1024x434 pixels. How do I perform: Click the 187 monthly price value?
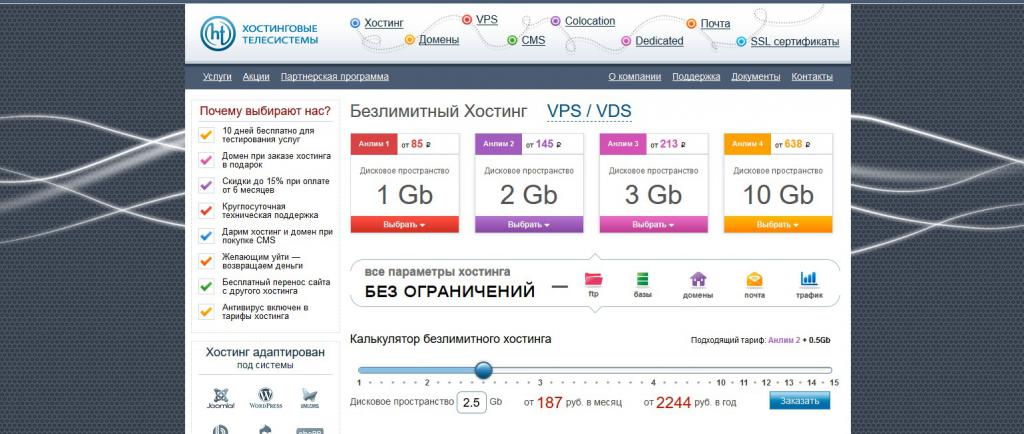click(x=550, y=403)
